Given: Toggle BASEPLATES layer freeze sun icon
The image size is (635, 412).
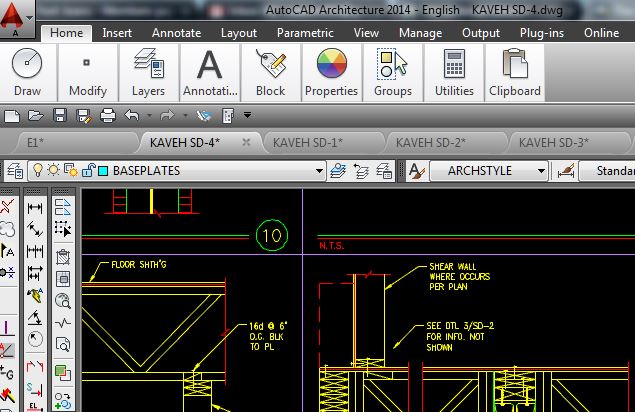Looking at the screenshot, I should (x=53, y=170).
